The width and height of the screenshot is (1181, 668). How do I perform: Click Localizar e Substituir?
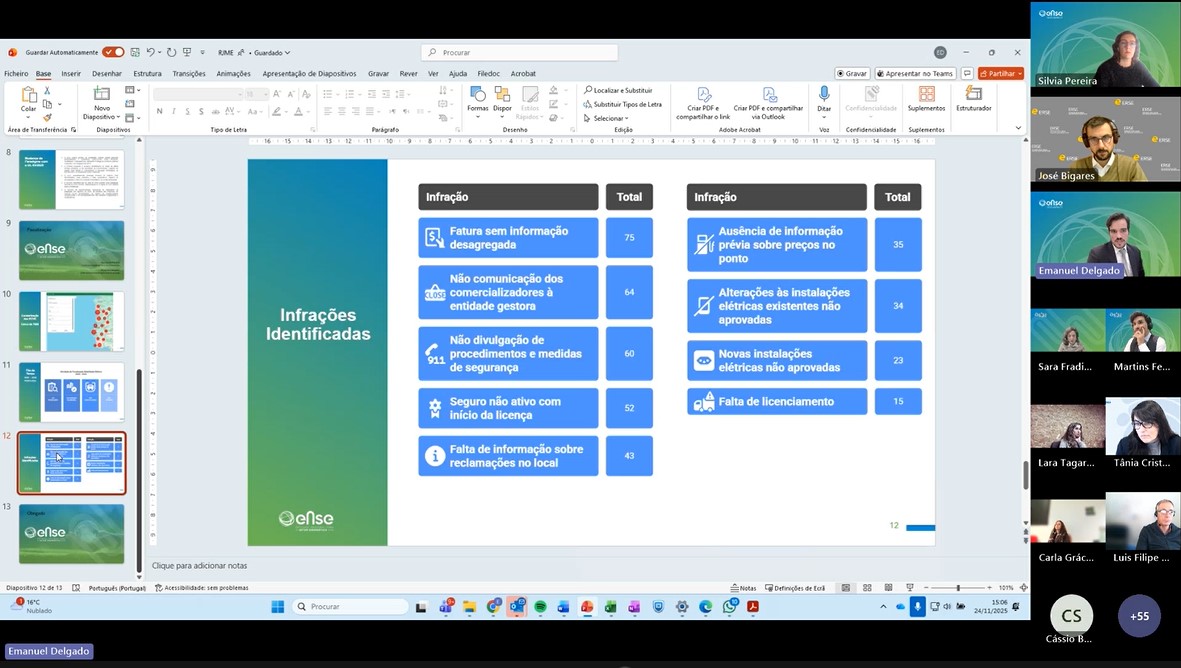point(618,90)
